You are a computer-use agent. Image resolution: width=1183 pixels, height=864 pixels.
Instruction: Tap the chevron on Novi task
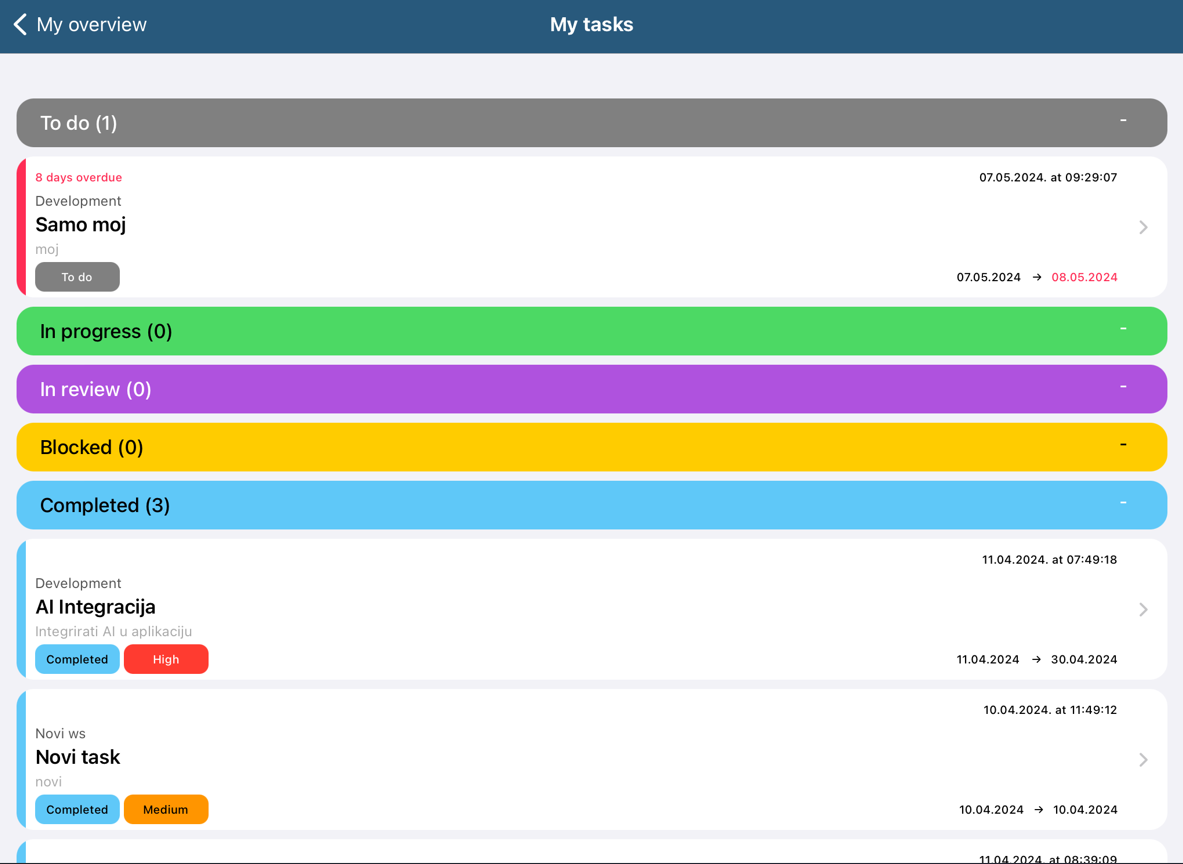1143,760
